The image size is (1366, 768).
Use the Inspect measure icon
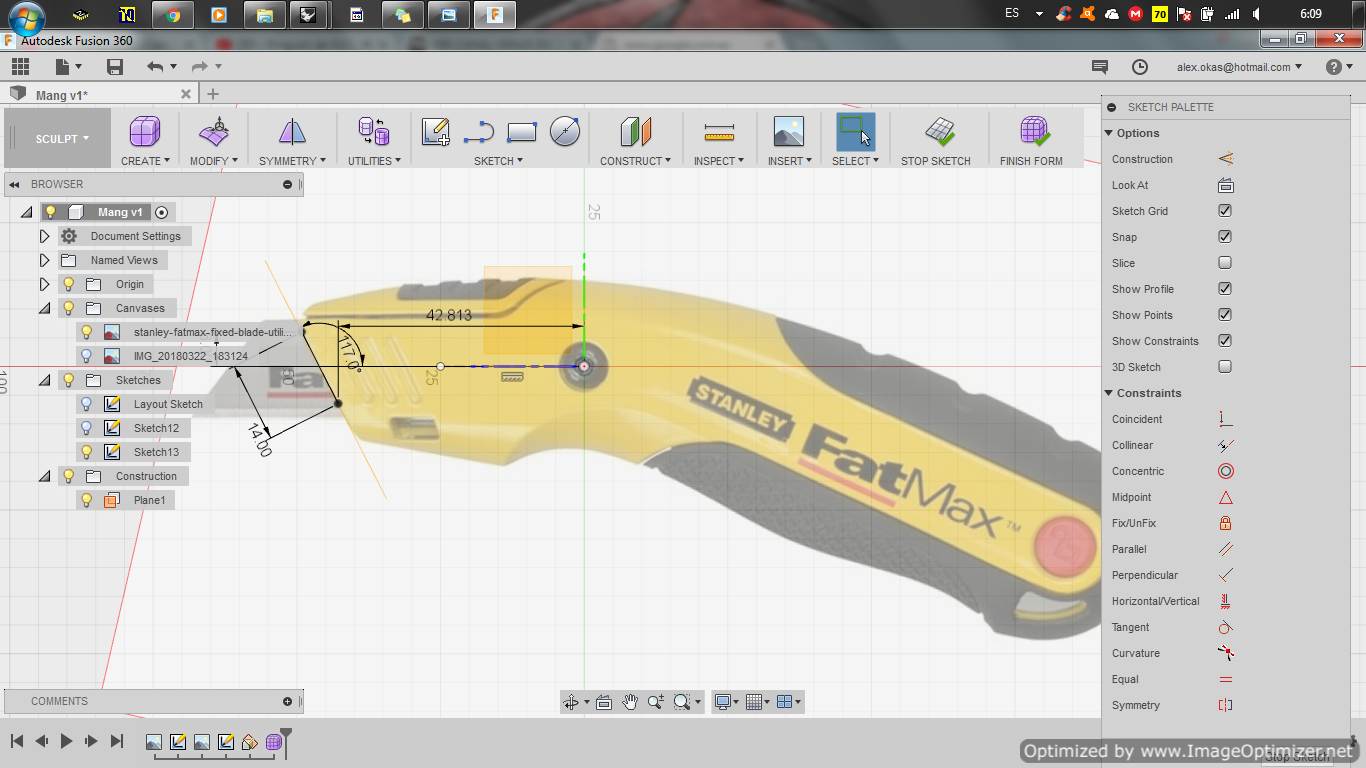[719, 132]
